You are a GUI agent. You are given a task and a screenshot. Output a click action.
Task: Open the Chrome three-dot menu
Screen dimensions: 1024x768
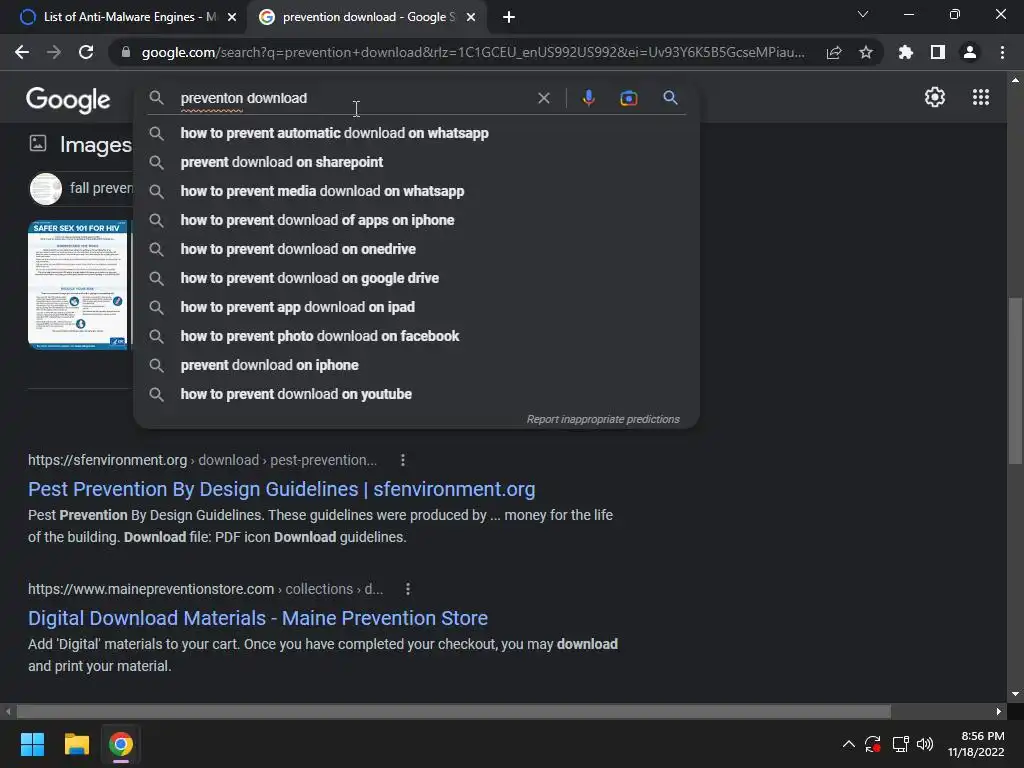1002,52
